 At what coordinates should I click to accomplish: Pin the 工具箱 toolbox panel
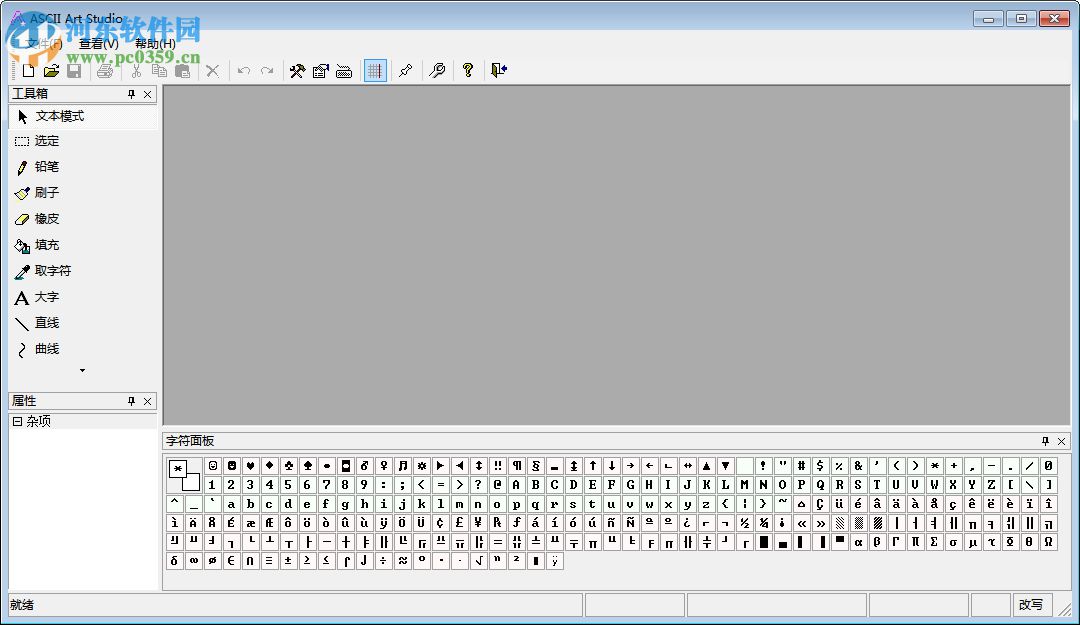pos(131,94)
